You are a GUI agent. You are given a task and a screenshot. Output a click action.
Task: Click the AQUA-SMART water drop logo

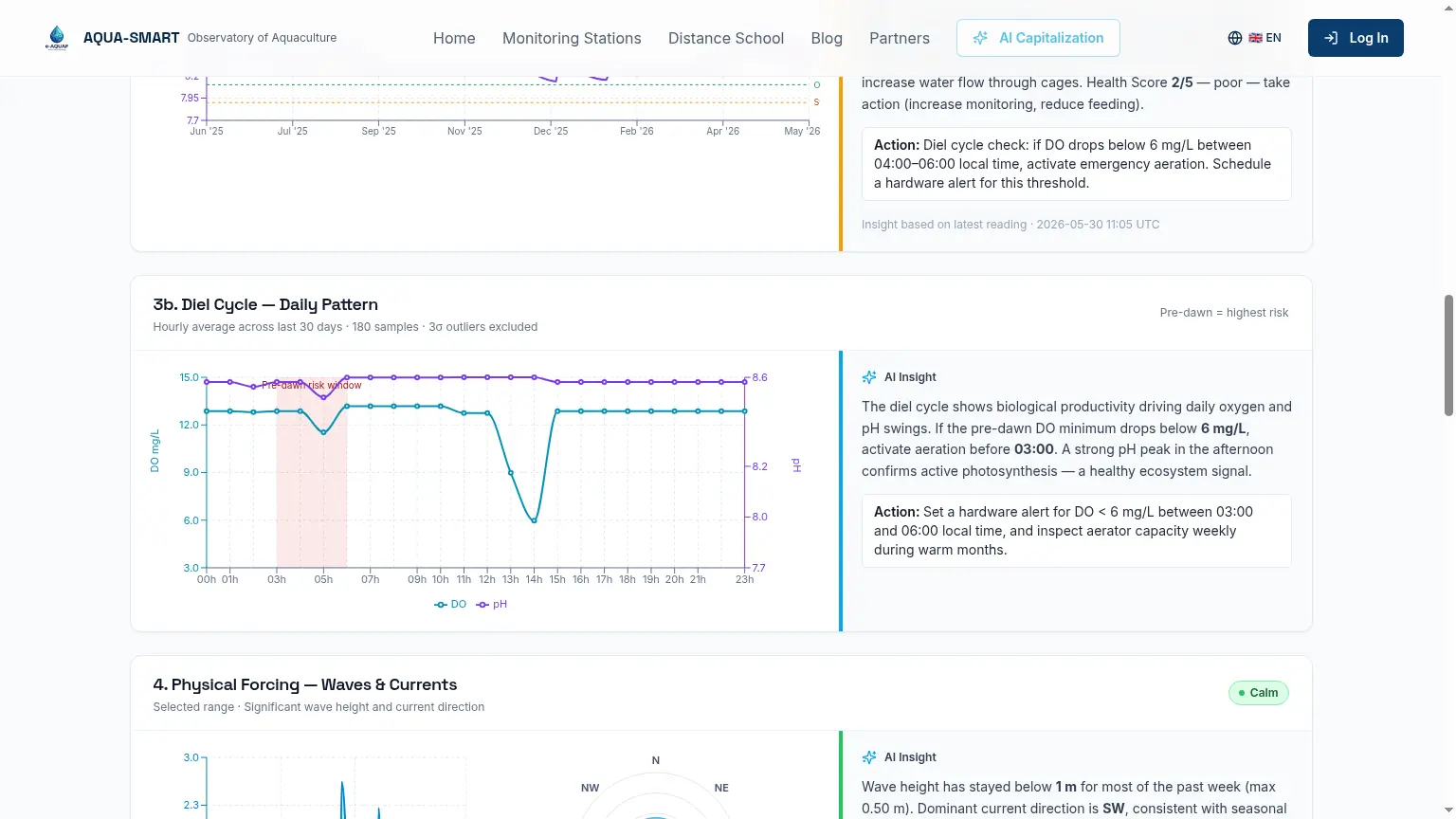[57, 38]
